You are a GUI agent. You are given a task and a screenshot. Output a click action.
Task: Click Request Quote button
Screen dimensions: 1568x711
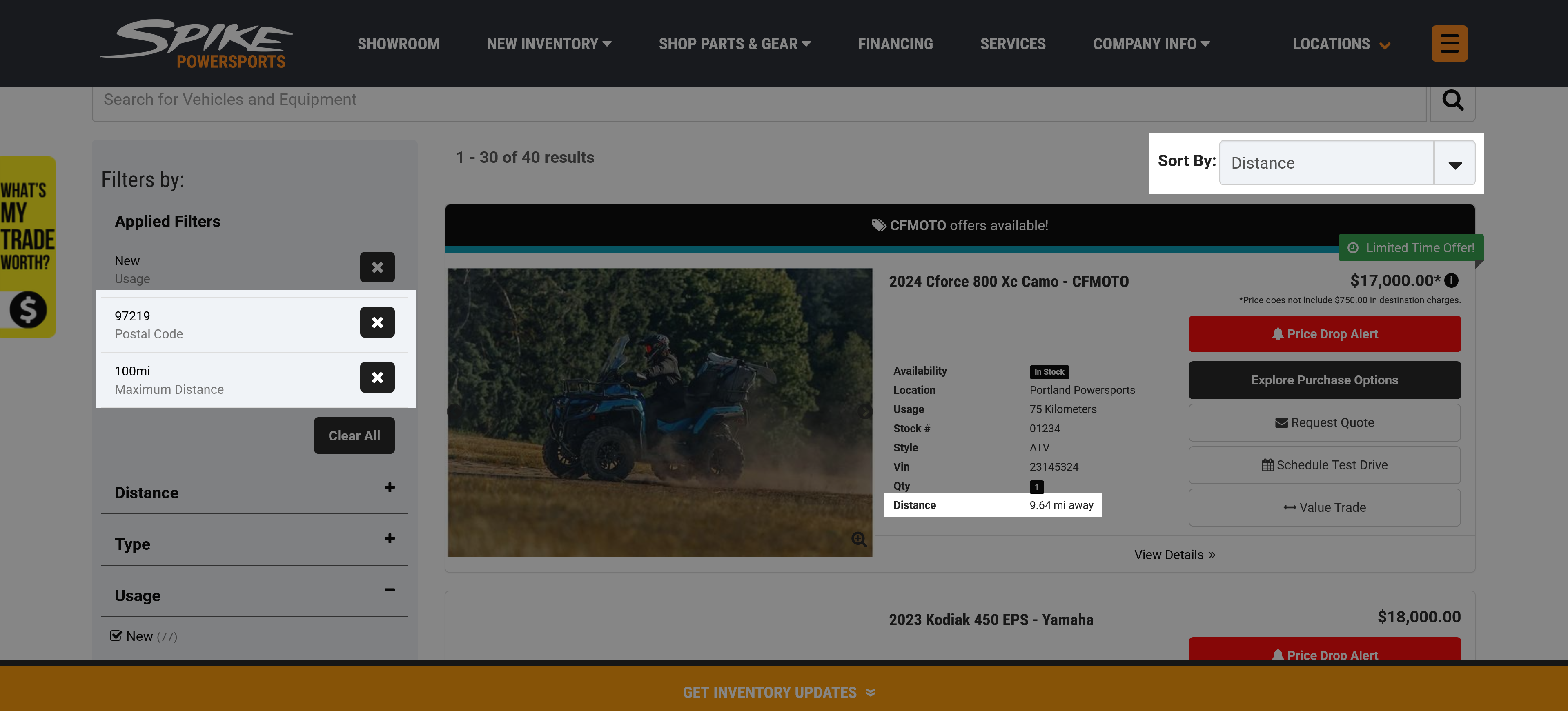pos(1324,423)
